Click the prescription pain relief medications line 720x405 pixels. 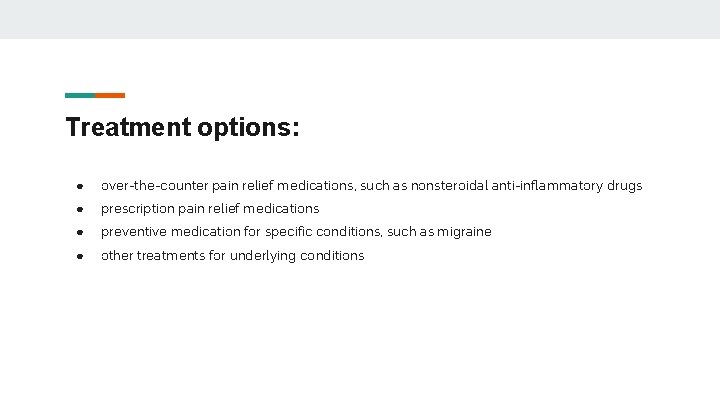pyautogui.click(x=210, y=209)
